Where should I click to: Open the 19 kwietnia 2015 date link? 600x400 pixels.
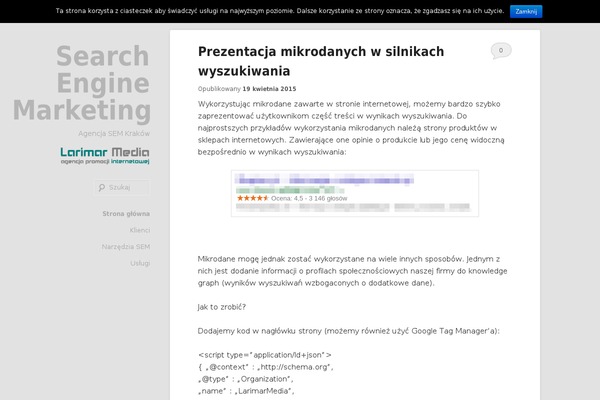click(x=269, y=89)
